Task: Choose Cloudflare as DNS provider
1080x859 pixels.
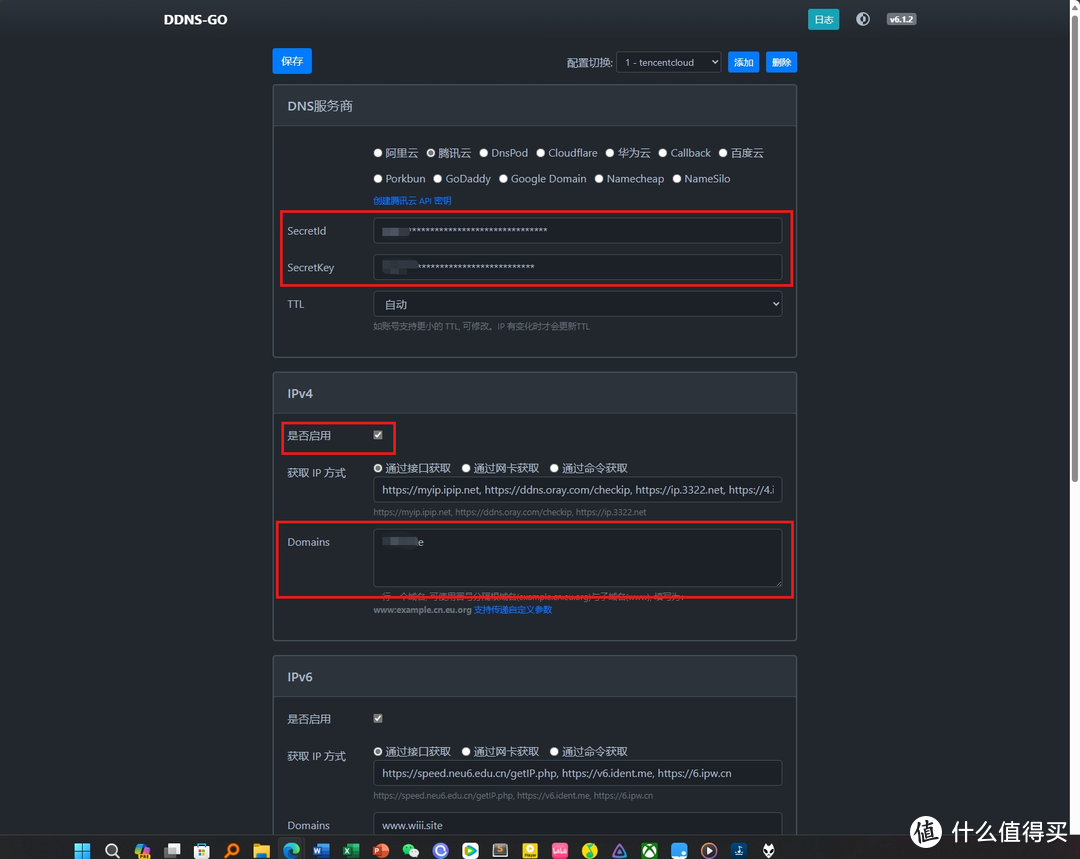Action: tap(541, 153)
